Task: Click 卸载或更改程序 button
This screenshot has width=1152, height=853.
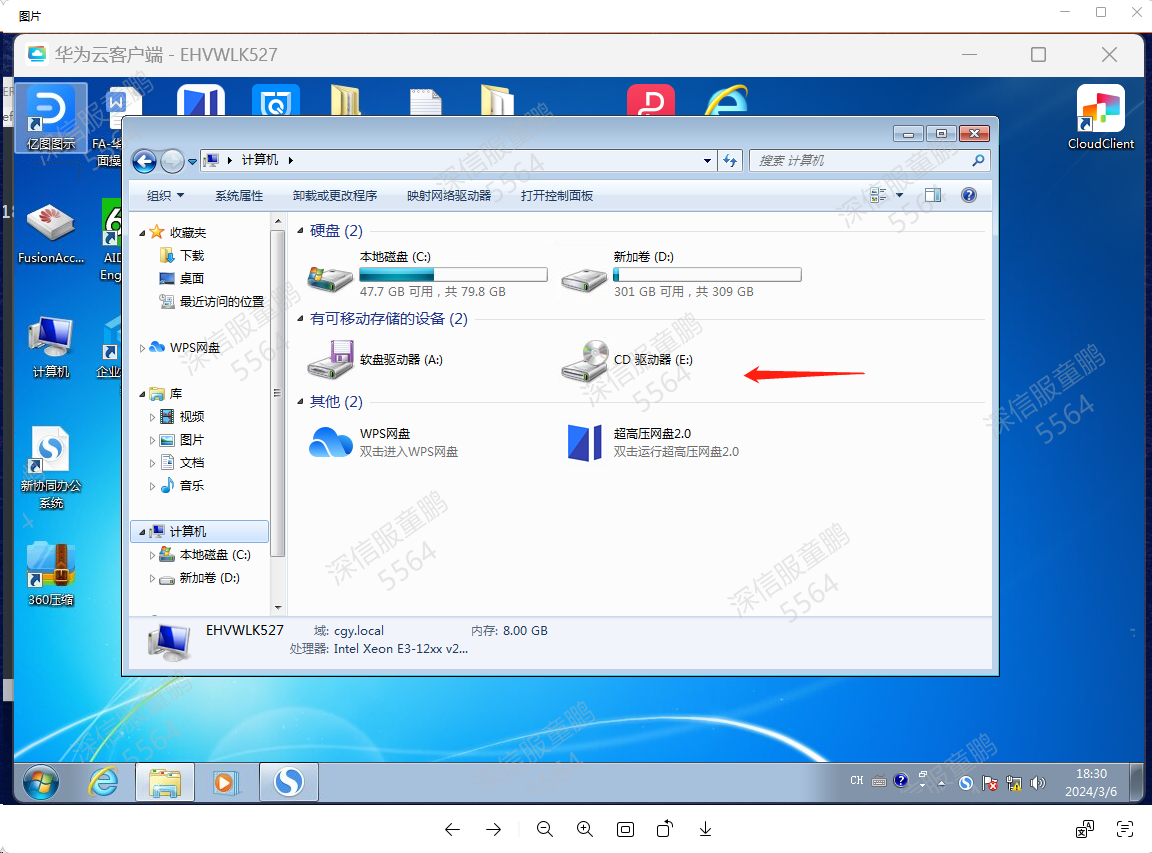Action: (x=335, y=196)
